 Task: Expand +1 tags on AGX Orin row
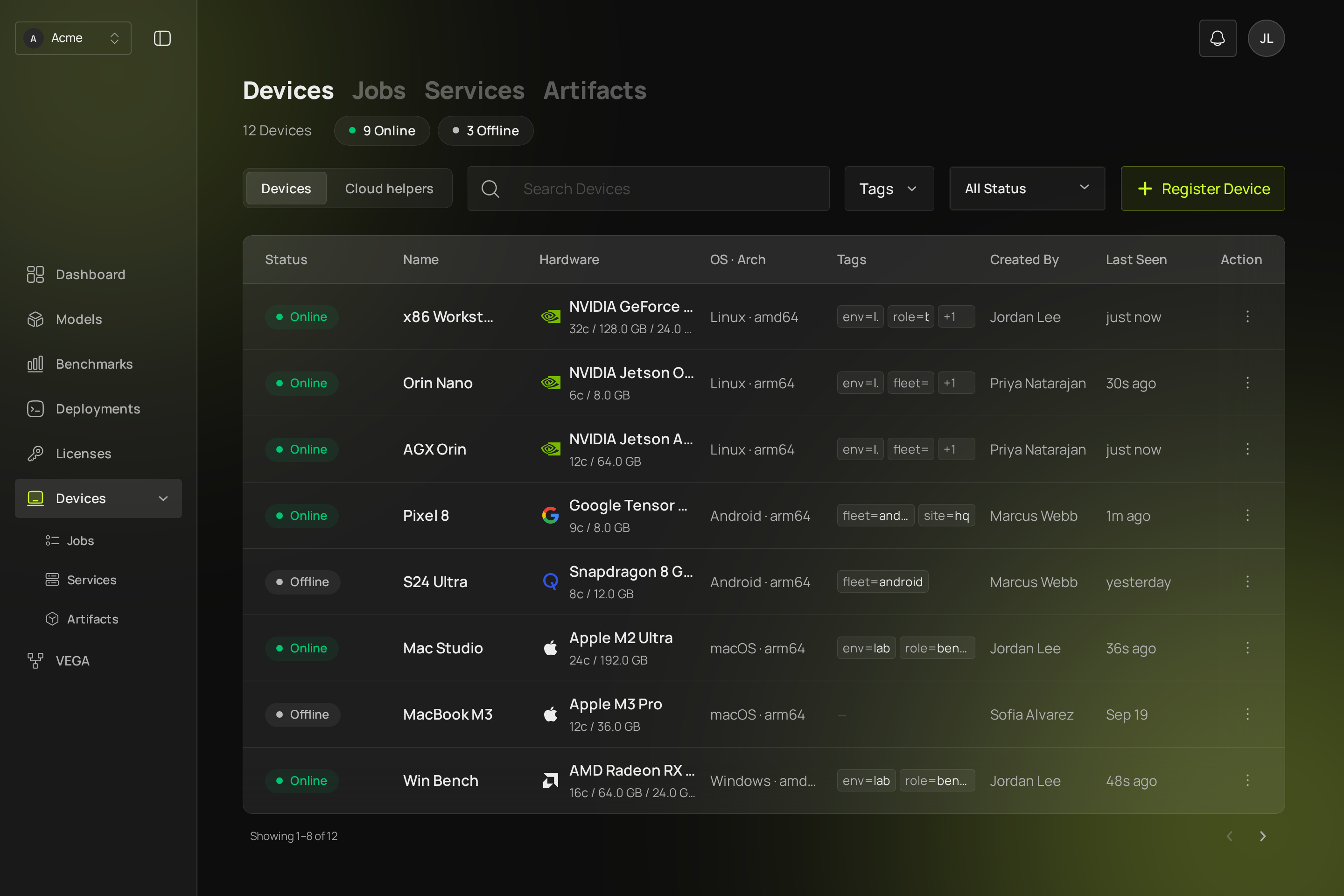pos(956,449)
